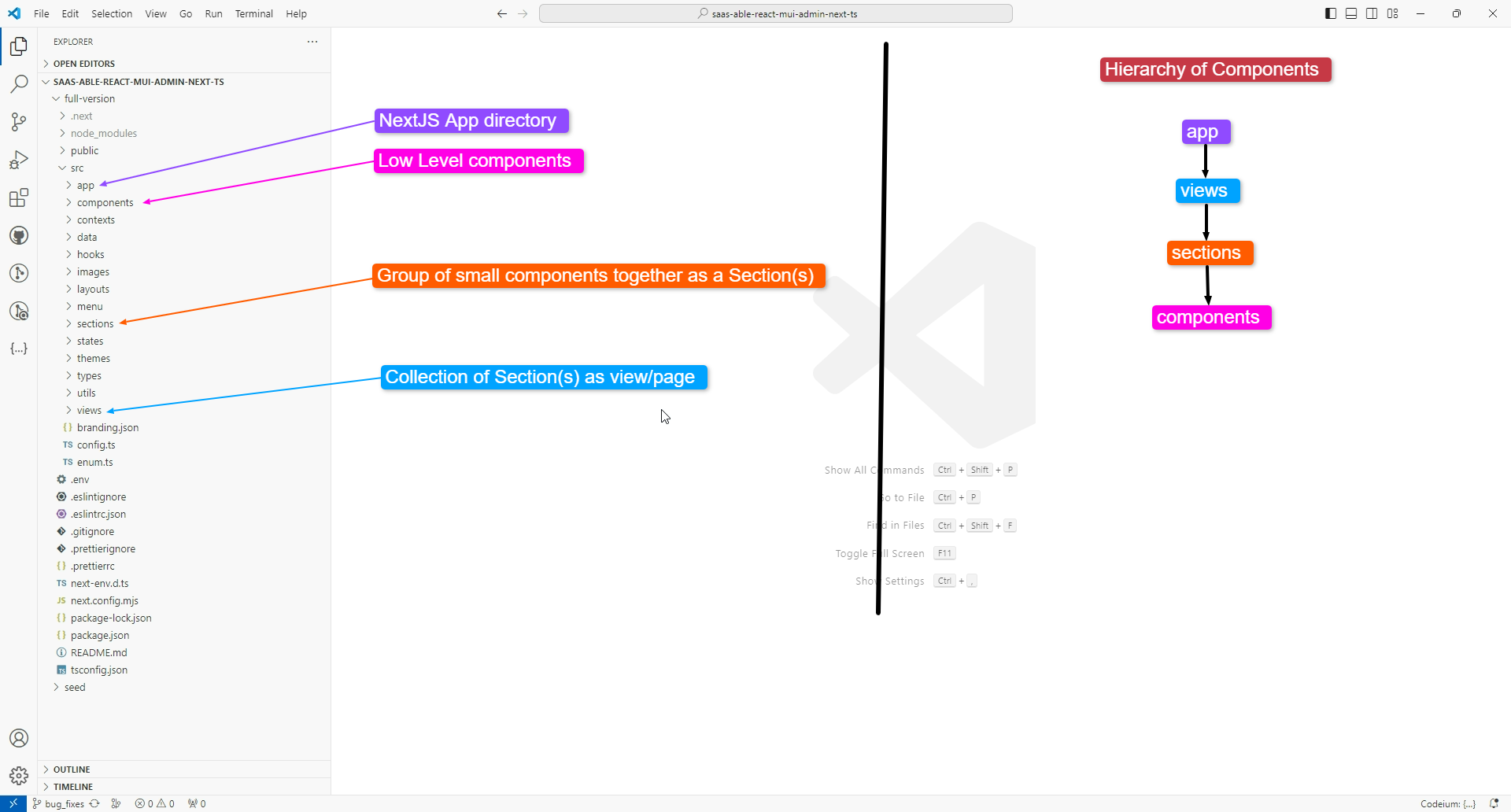Toggle the secondary side bar layout icon

pyautogui.click(x=1372, y=13)
